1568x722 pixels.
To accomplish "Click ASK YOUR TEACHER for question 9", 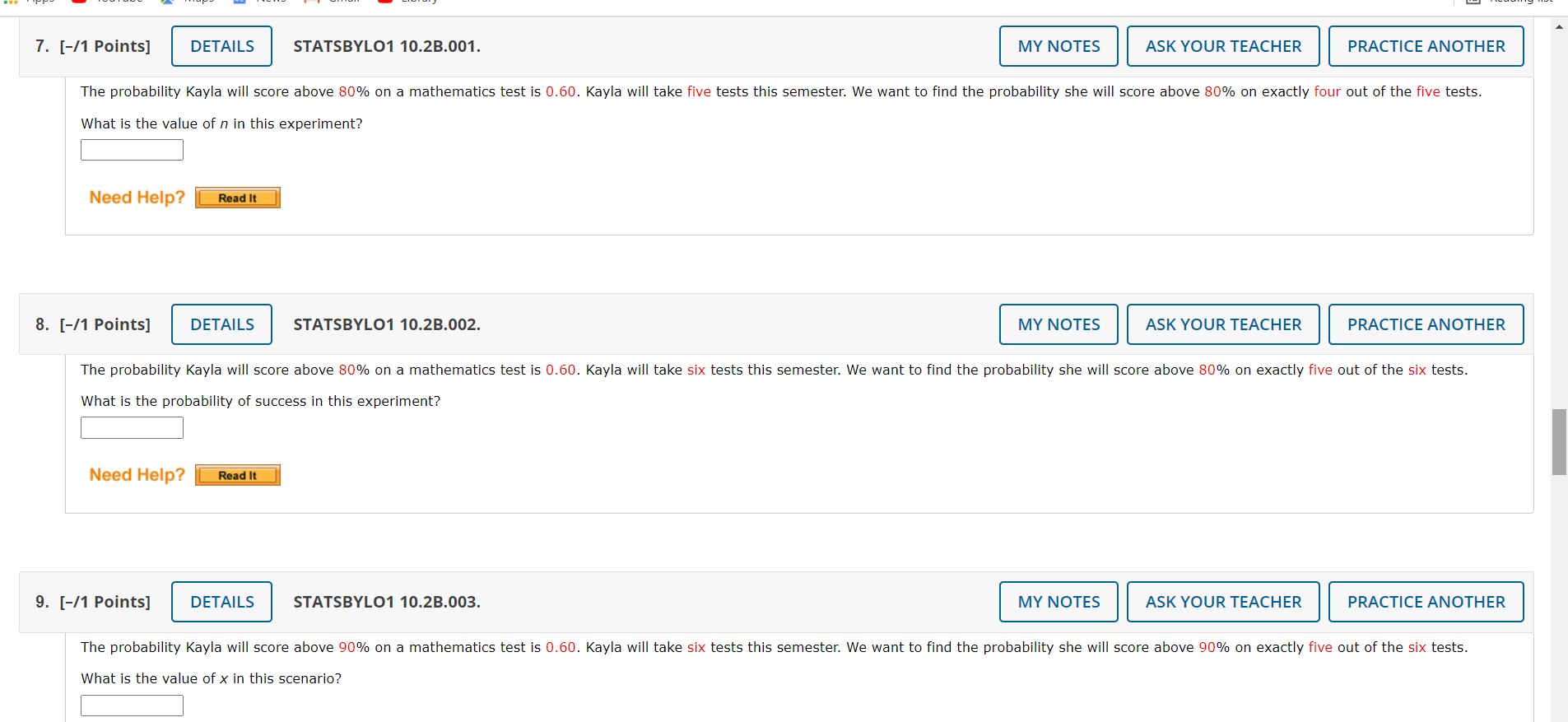I will tap(1223, 602).
